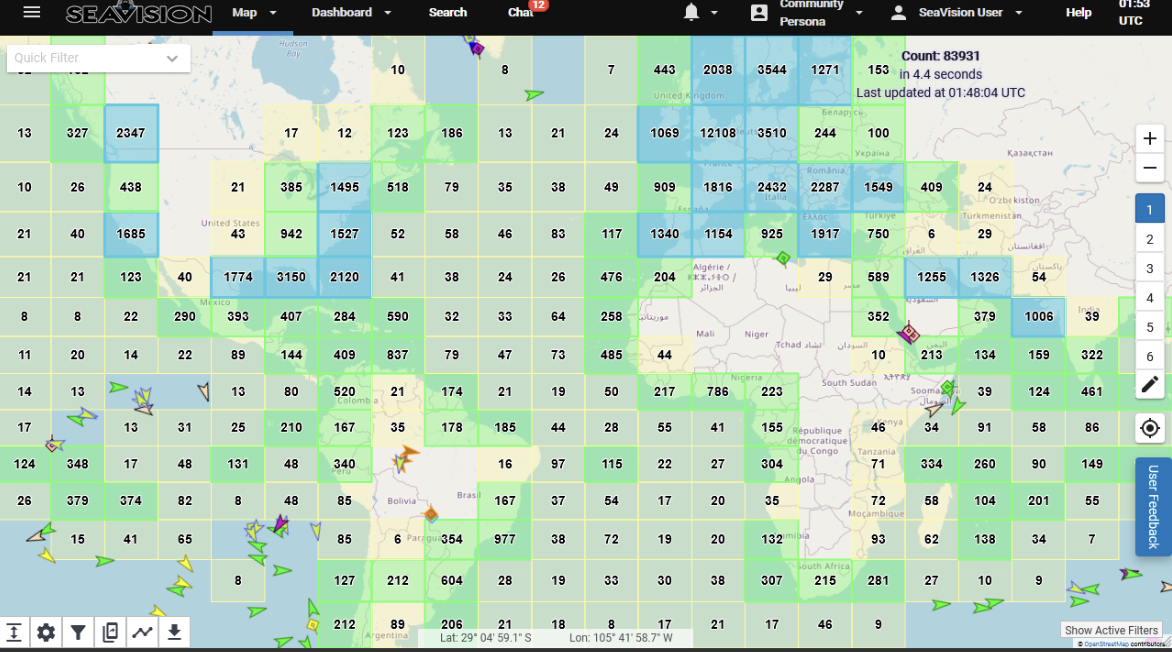Open Chat with 12 unread
The height and width of the screenshot is (652, 1172).
point(521,13)
